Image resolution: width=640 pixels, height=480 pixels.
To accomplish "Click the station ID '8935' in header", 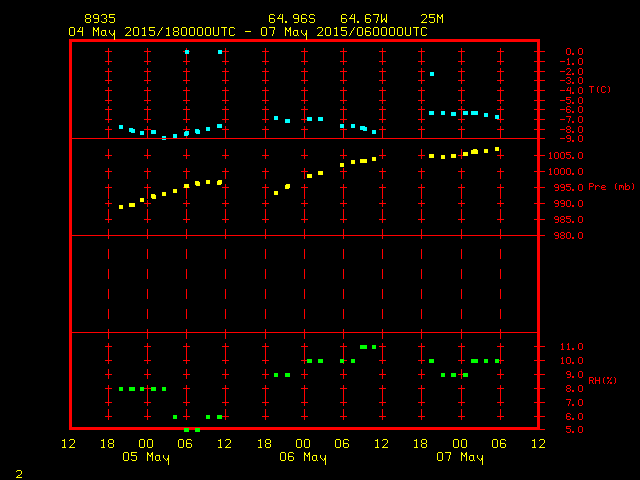I will pos(100,19).
